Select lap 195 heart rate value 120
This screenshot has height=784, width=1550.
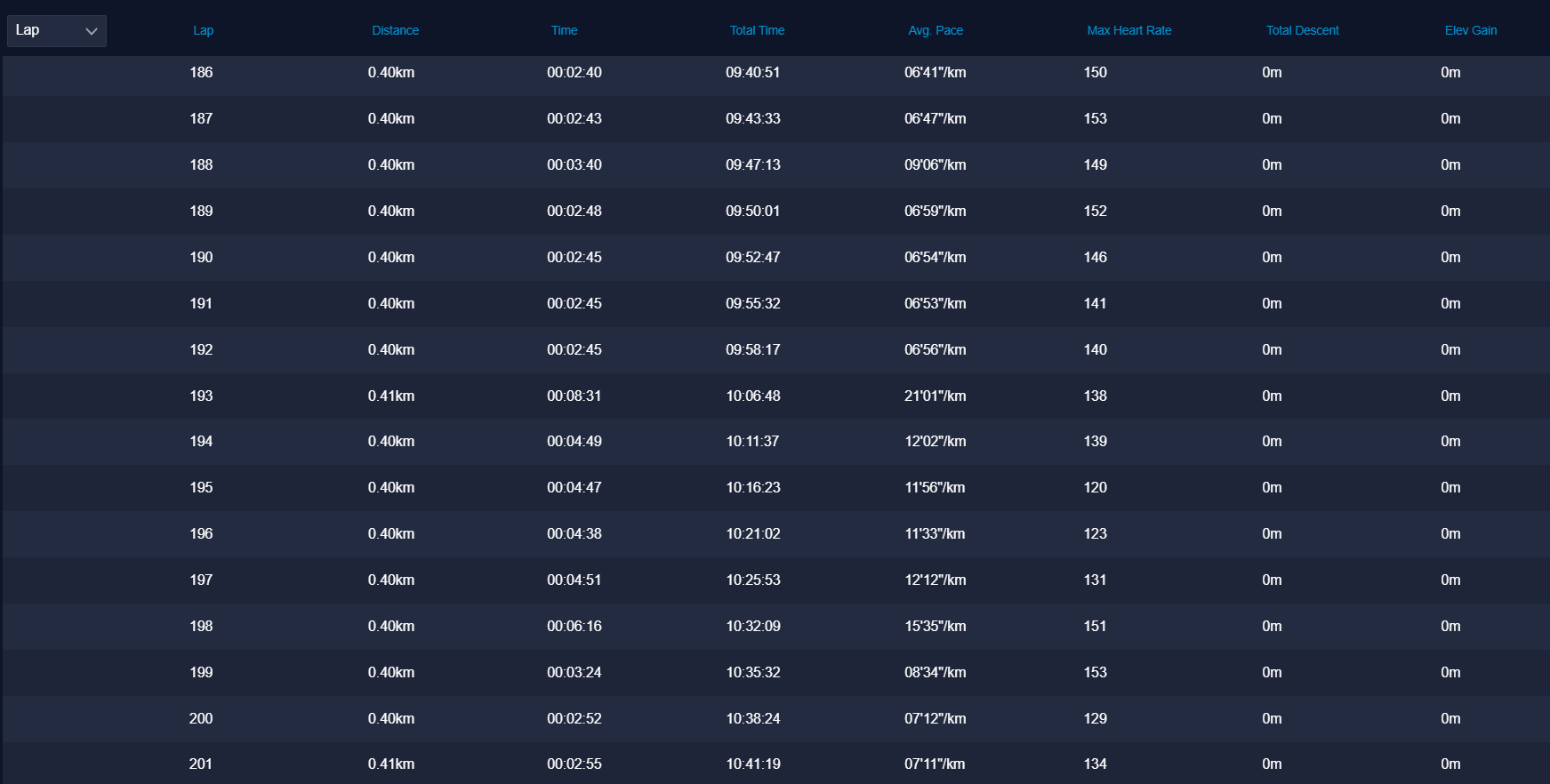(x=1095, y=487)
